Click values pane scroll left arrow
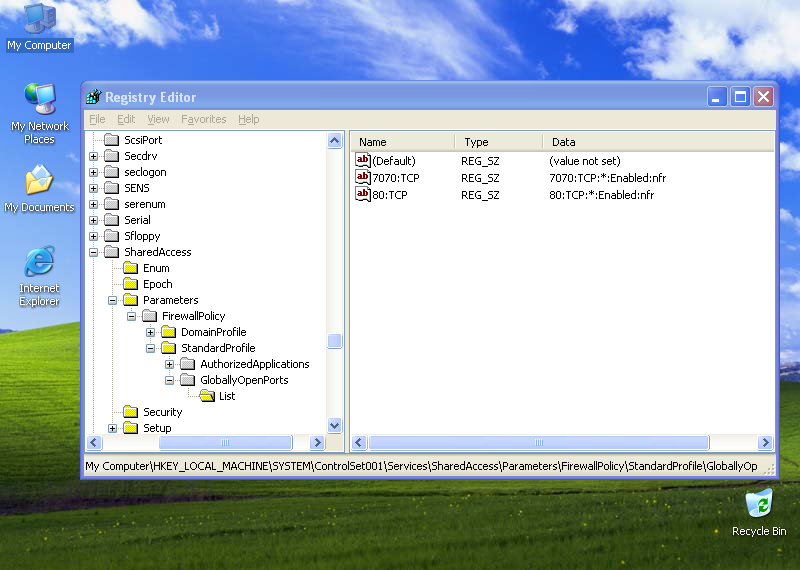The height and width of the screenshot is (570, 800). pyautogui.click(x=359, y=442)
